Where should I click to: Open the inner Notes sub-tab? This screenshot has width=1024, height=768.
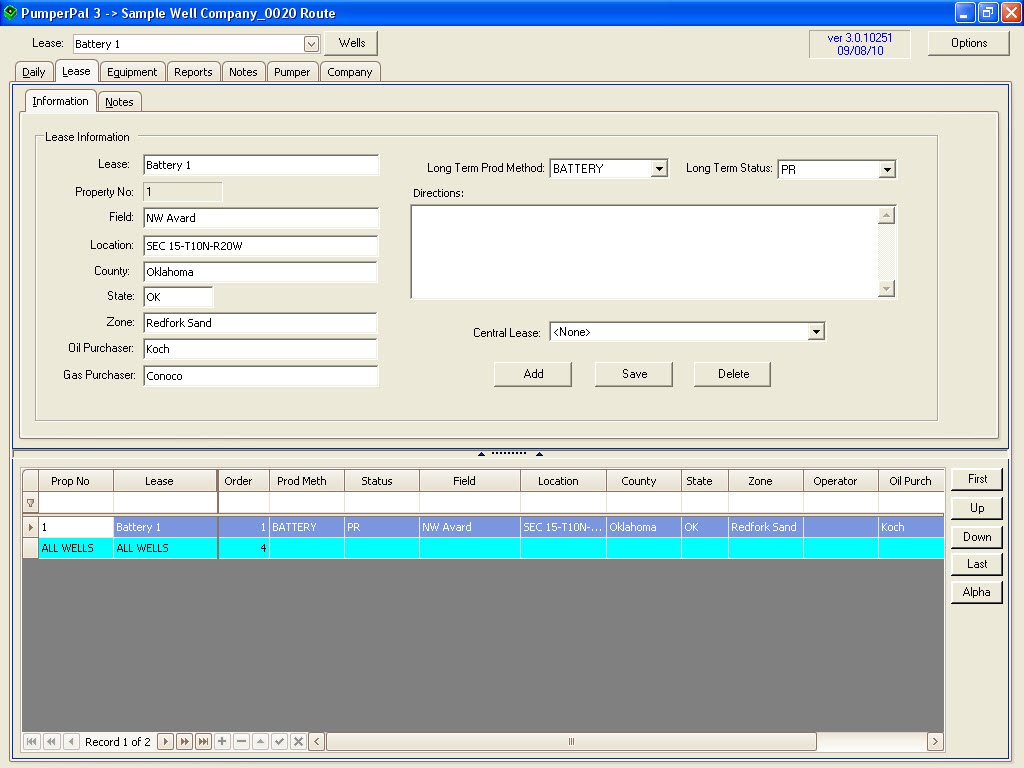click(119, 102)
